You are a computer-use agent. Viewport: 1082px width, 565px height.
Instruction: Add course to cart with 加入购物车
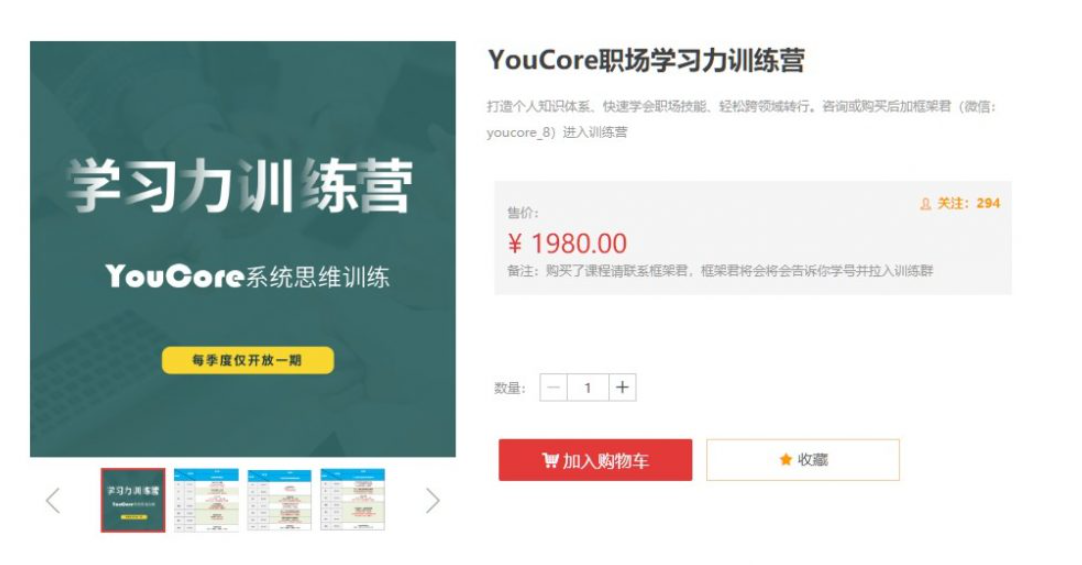pos(596,460)
